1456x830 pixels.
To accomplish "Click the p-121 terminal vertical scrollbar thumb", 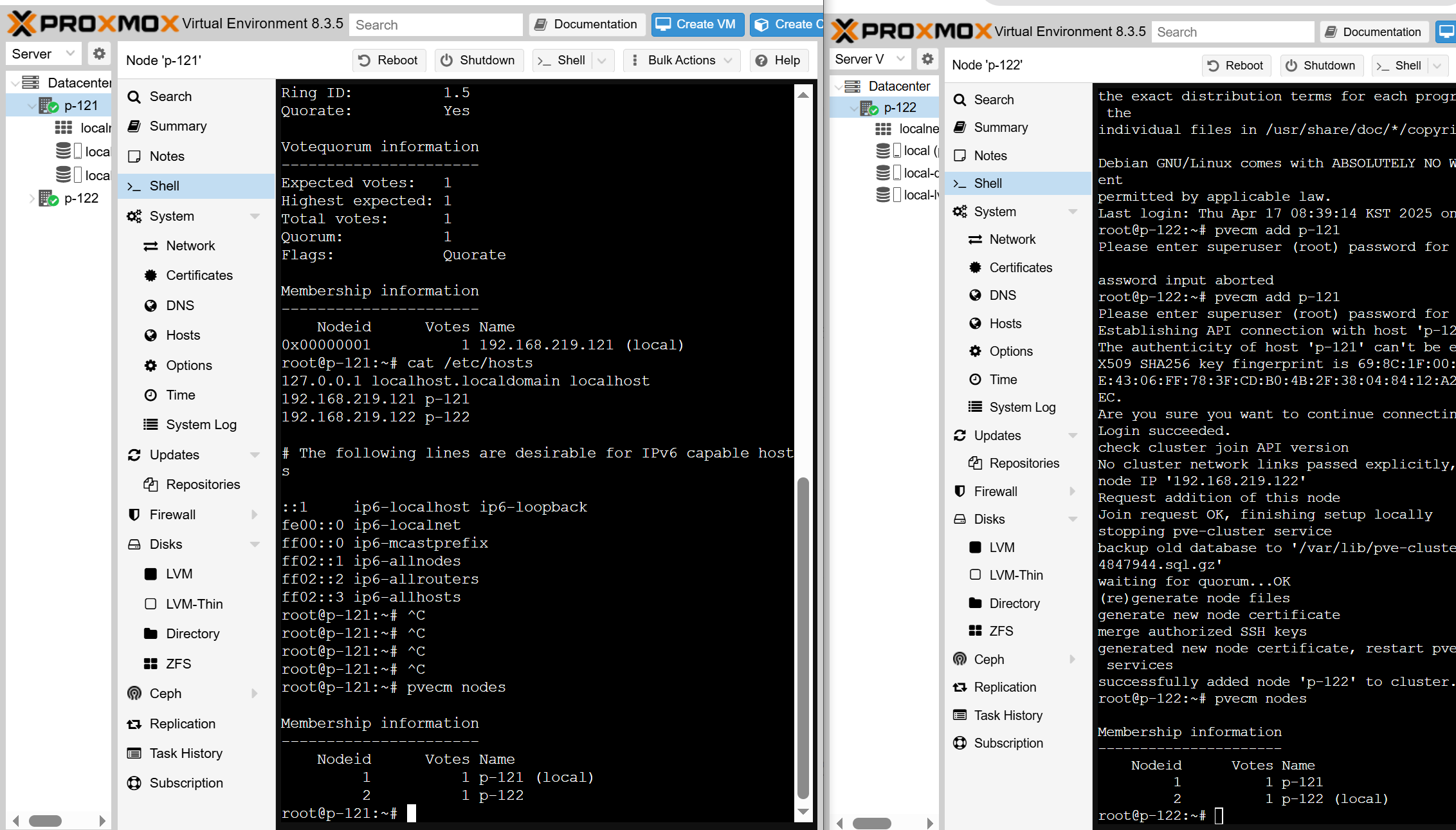I will pos(803,637).
